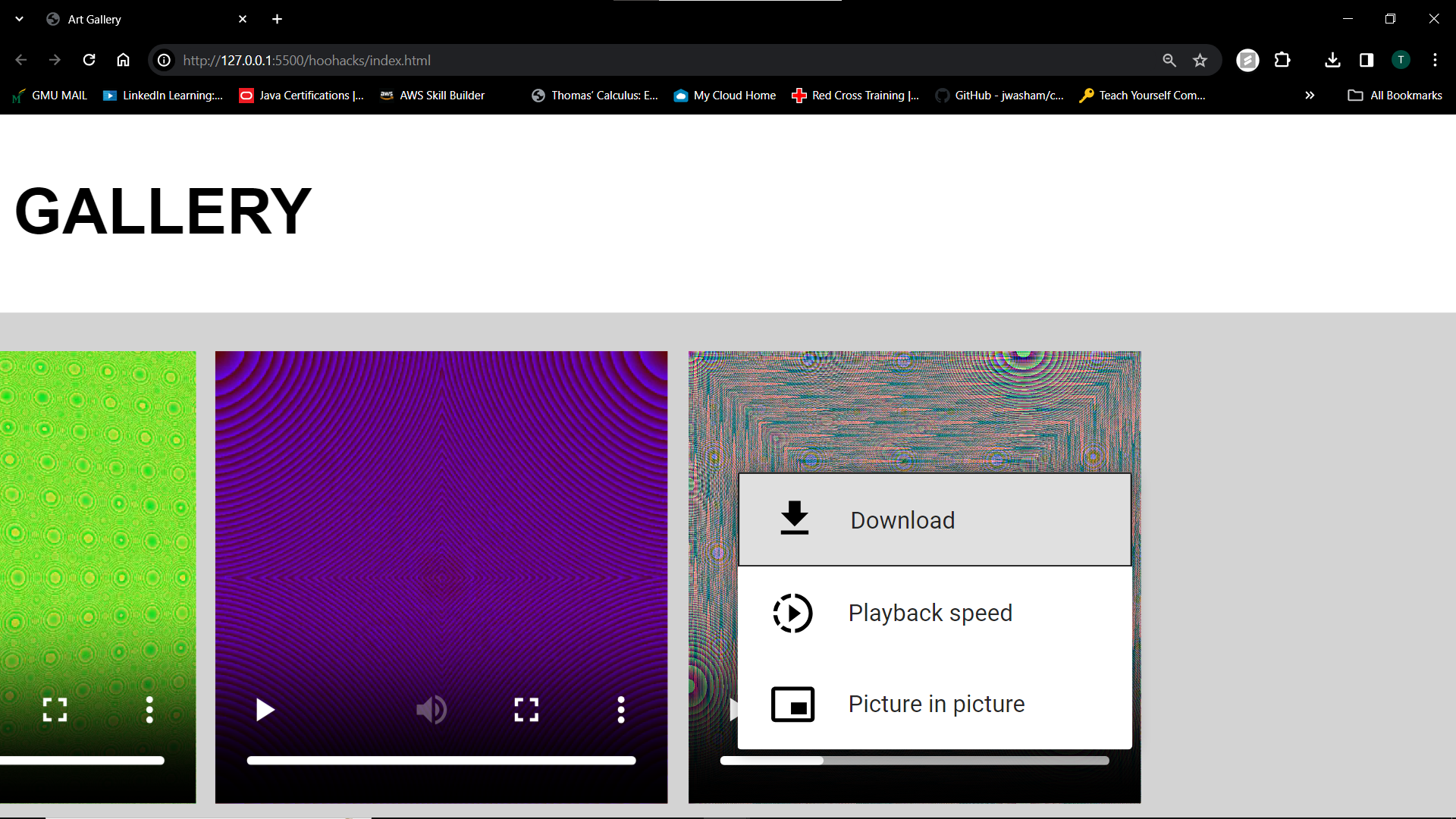Enter fullscreen on the purple video
Viewport: 1456px width, 819px height.
526,710
